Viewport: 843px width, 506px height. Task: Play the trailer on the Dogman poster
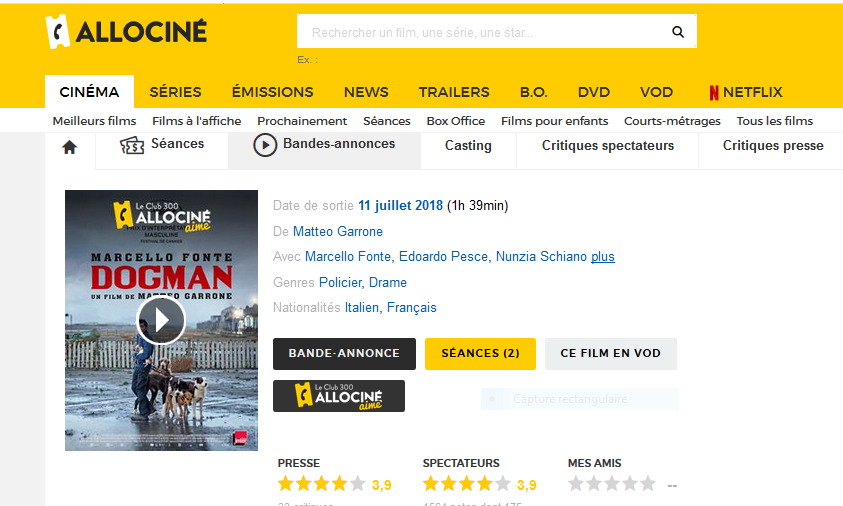161,320
